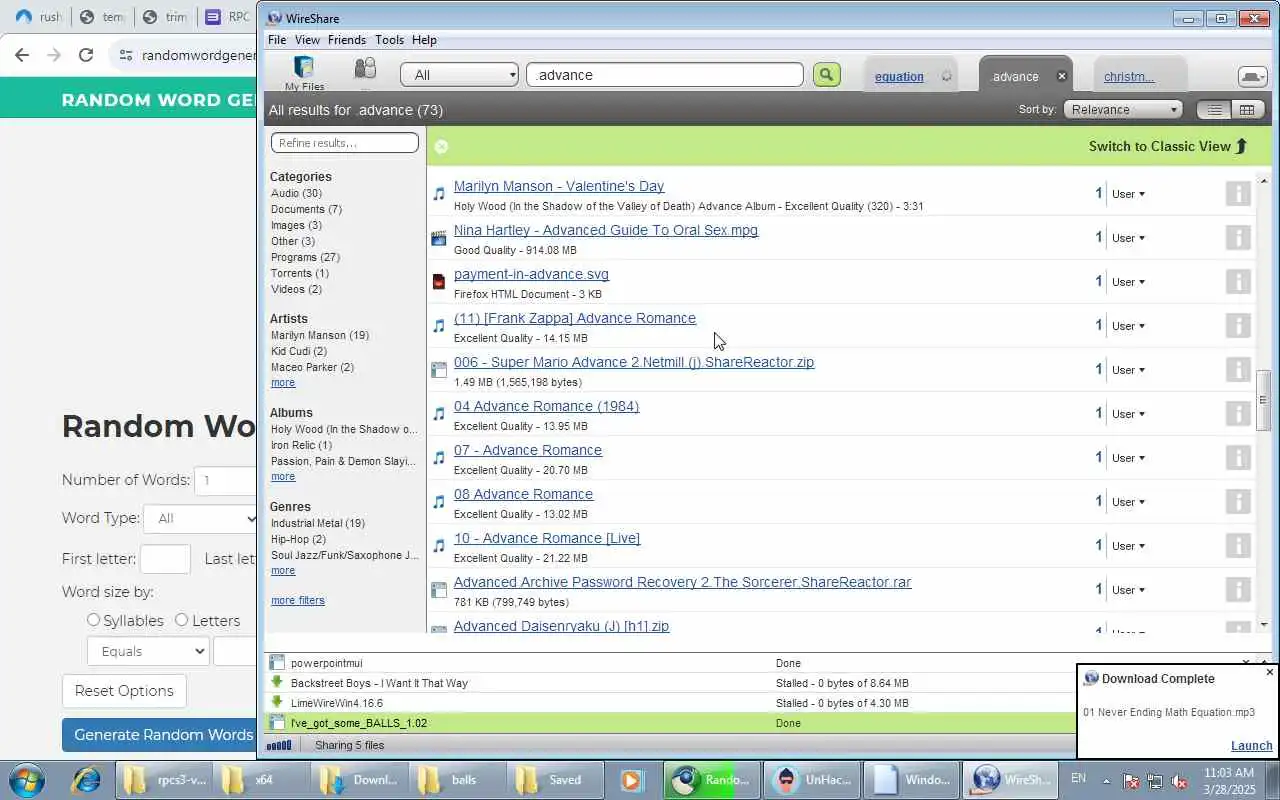
Task: Open the media player taskbar icon
Action: (x=631, y=780)
